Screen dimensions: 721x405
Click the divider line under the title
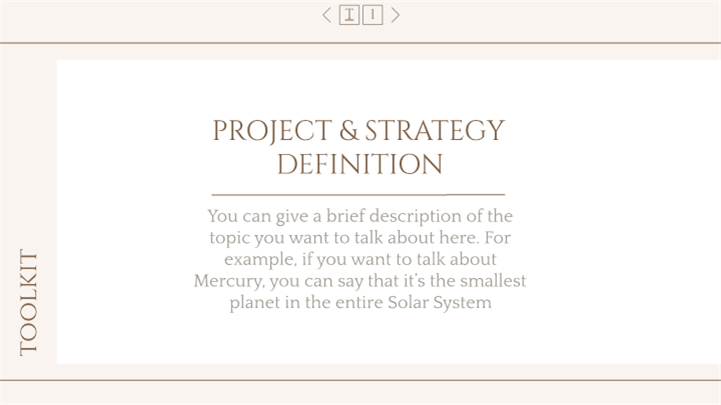358,195
